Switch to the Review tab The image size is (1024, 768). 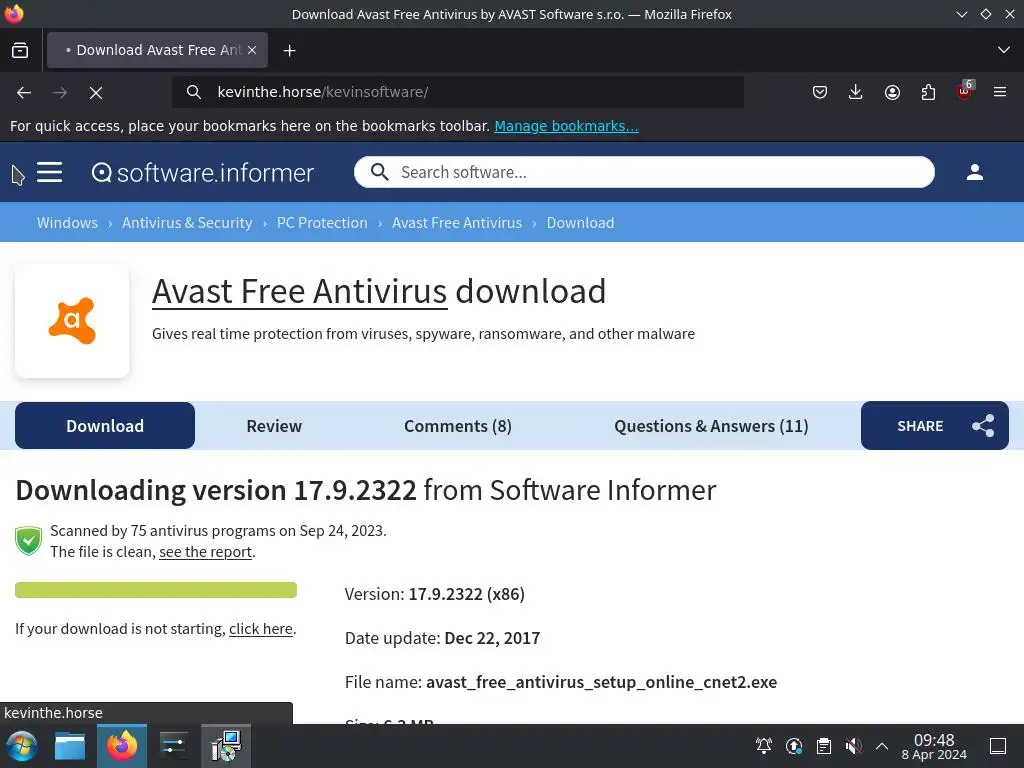(274, 426)
